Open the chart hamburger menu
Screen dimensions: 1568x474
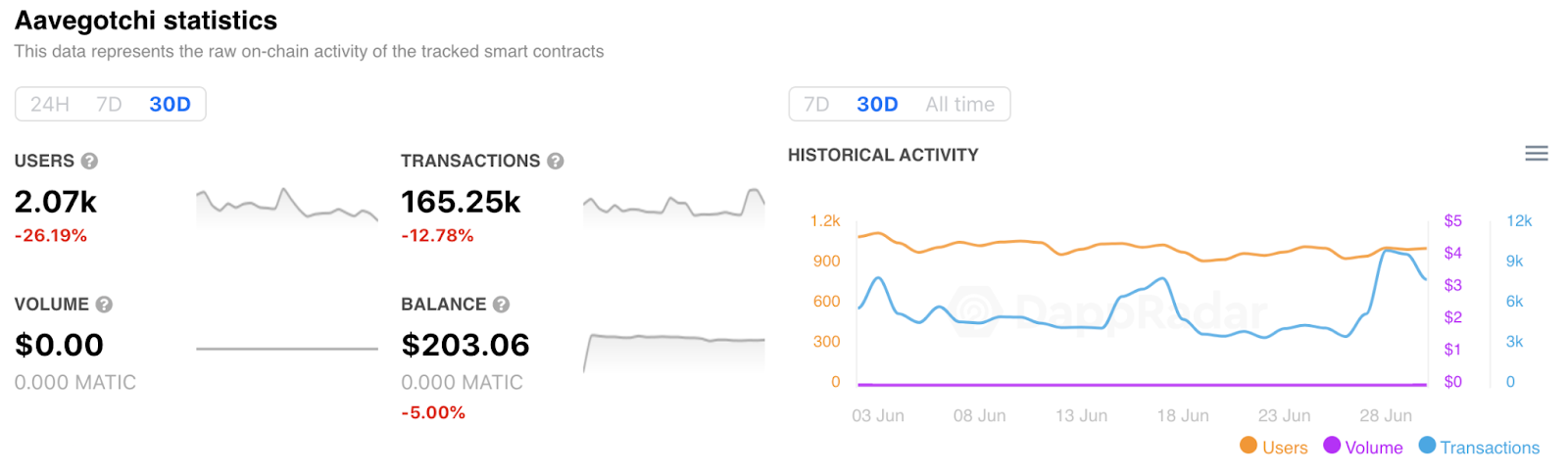pyautogui.click(x=1537, y=154)
